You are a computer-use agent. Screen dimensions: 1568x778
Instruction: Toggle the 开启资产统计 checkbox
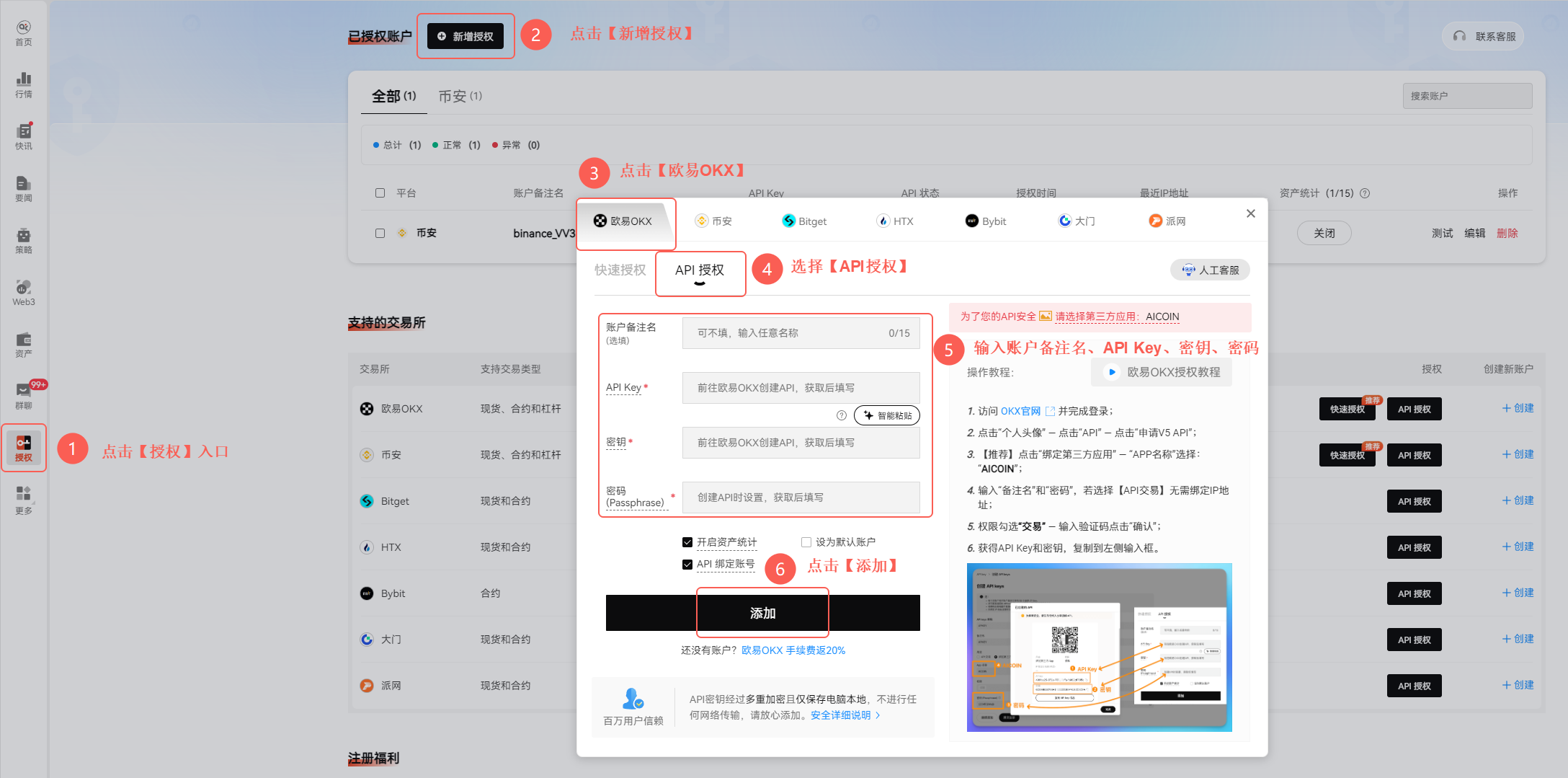pos(687,542)
